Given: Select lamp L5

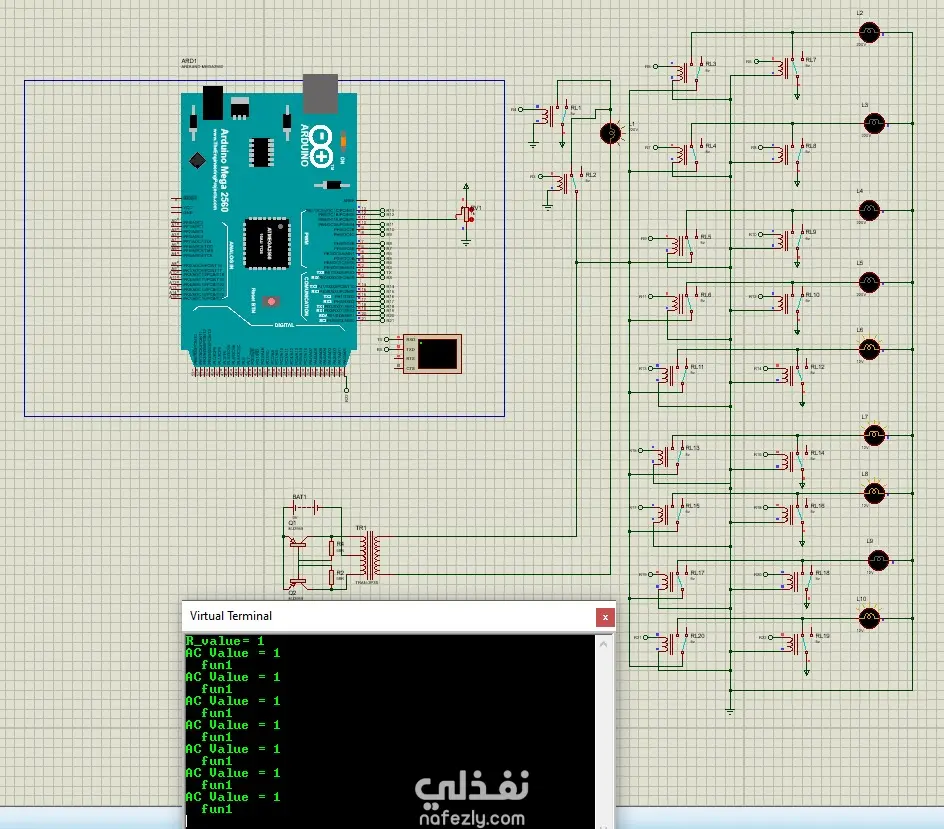Looking at the screenshot, I should click(x=869, y=282).
